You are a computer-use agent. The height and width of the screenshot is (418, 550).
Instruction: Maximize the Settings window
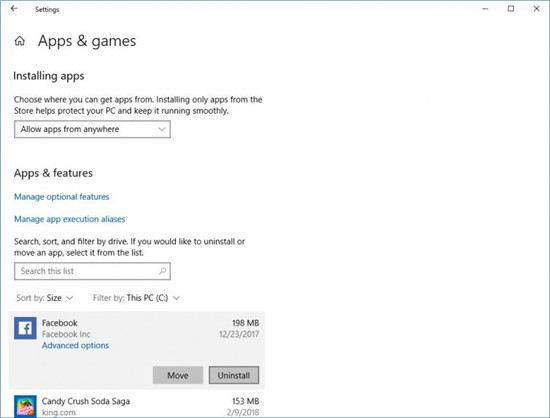[x=511, y=9]
